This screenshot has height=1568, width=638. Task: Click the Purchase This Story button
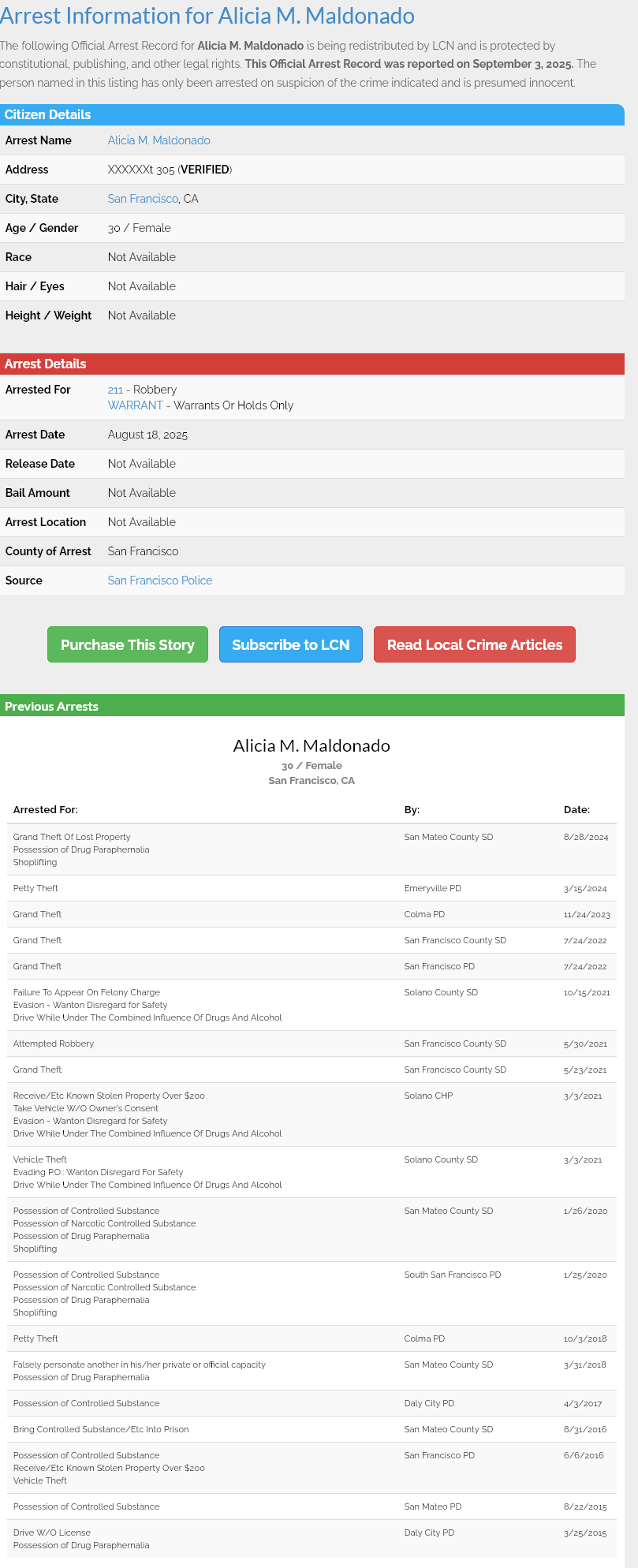point(128,644)
